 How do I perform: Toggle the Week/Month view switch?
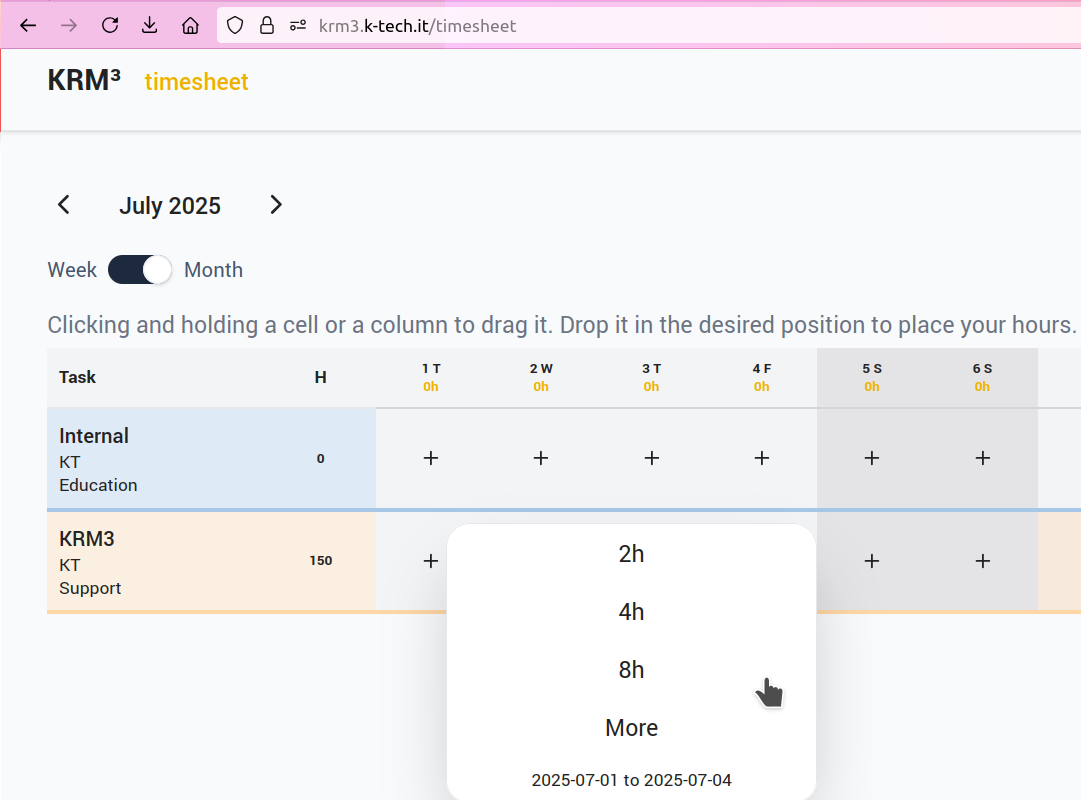pyautogui.click(x=140, y=270)
